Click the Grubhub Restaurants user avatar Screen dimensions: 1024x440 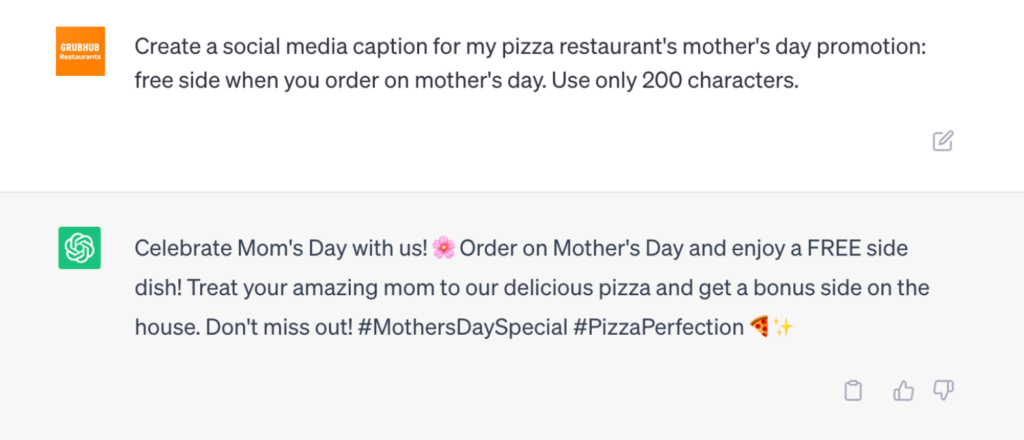(80, 52)
